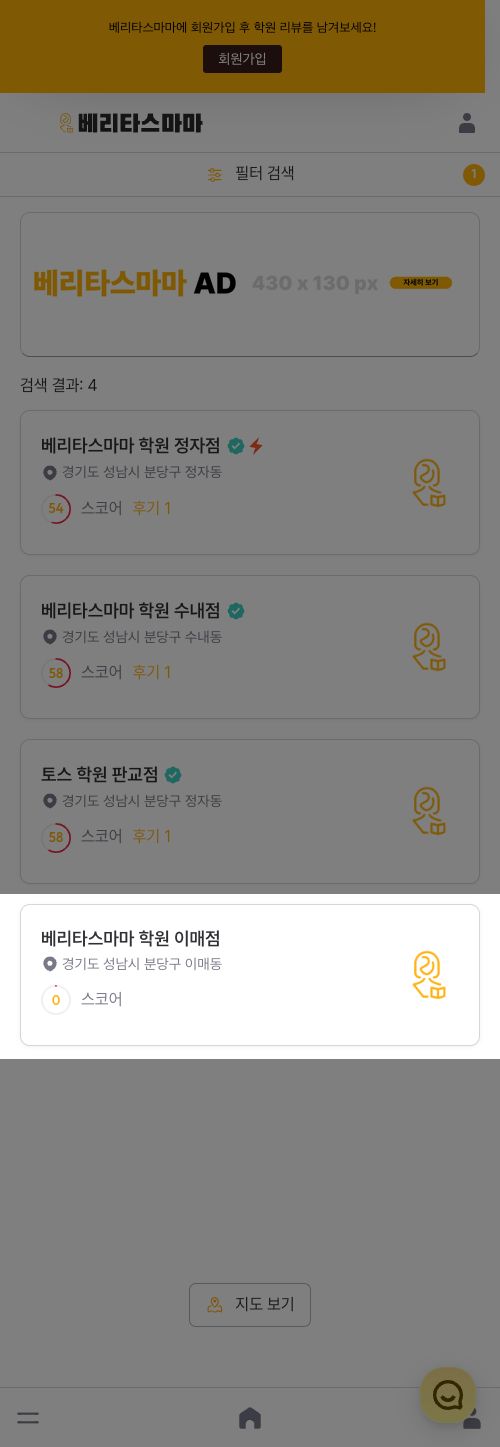Click the score 58 circle on 판교점
The image size is (500, 1447).
tap(56, 837)
